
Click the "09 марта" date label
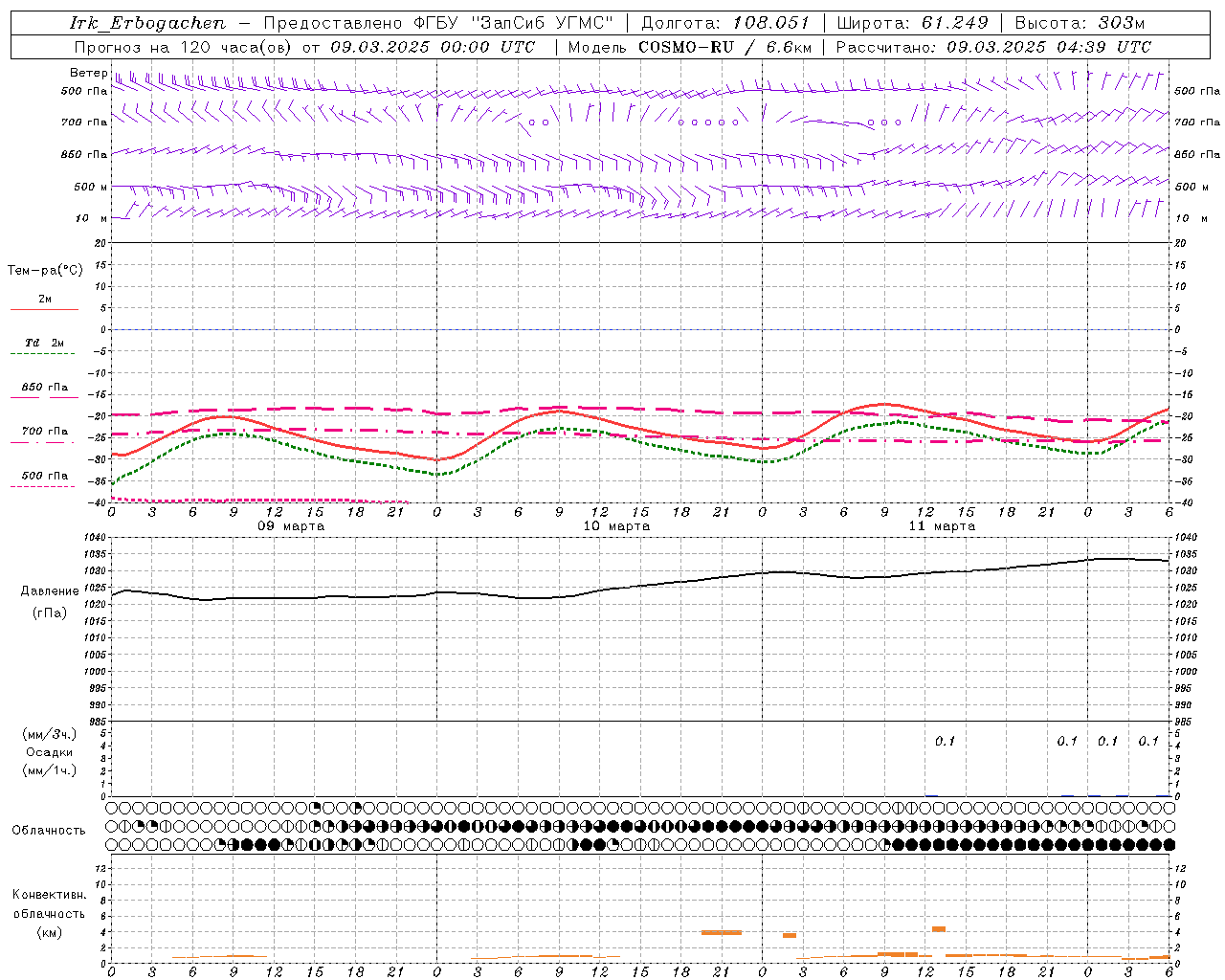[x=291, y=526]
